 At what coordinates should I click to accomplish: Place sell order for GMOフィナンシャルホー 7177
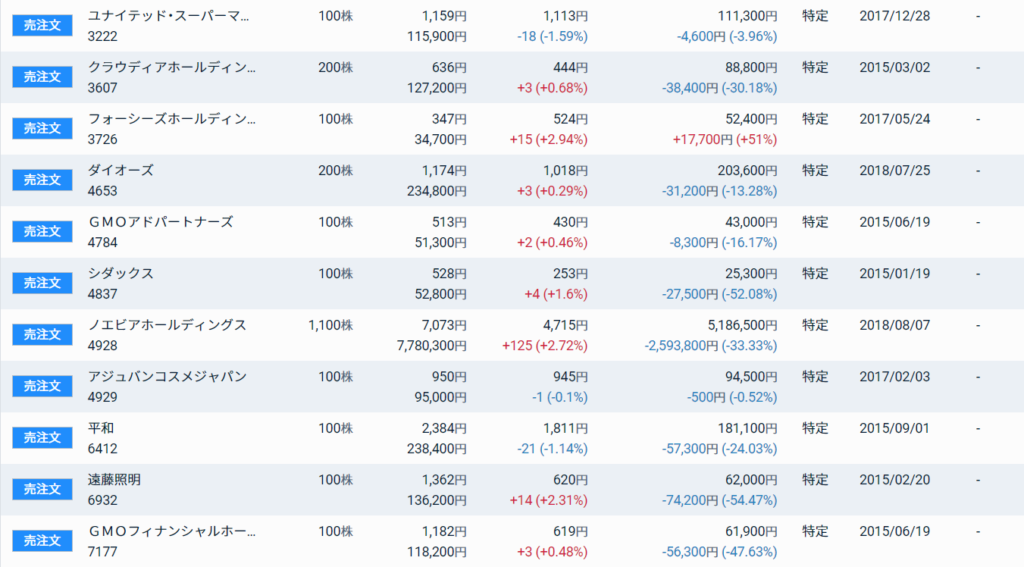[x=42, y=542]
